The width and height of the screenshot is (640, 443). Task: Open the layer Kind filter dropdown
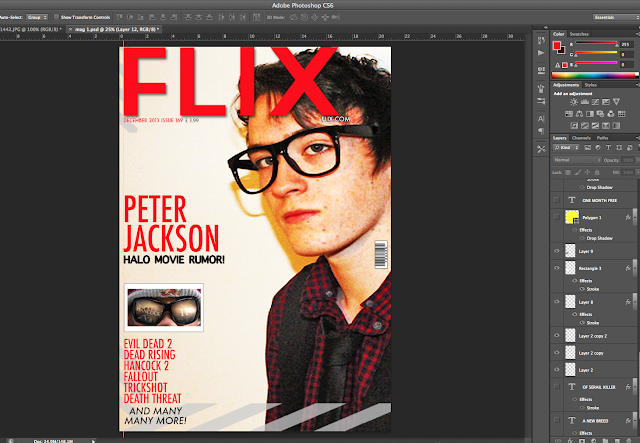tap(566, 147)
